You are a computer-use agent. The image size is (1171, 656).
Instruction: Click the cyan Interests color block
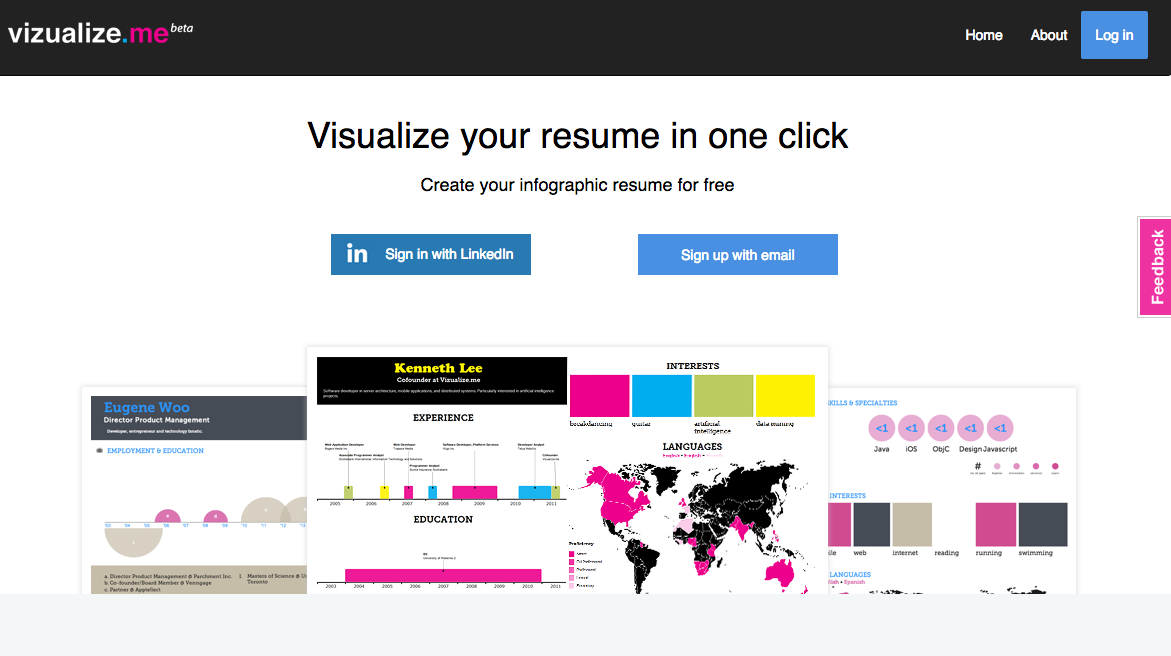coord(661,395)
